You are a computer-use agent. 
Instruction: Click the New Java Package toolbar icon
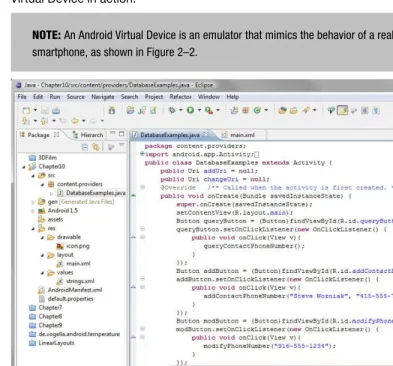[246, 110]
